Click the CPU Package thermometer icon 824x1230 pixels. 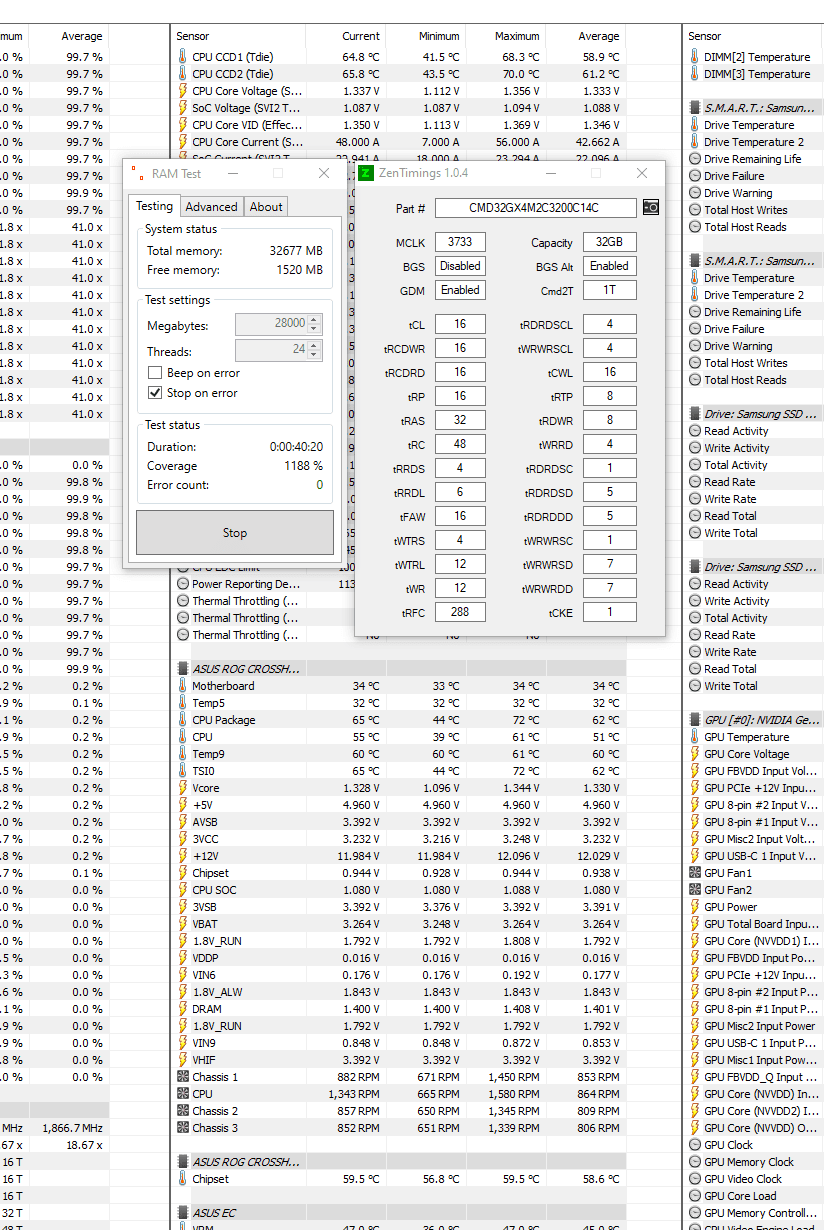[x=182, y=720]
